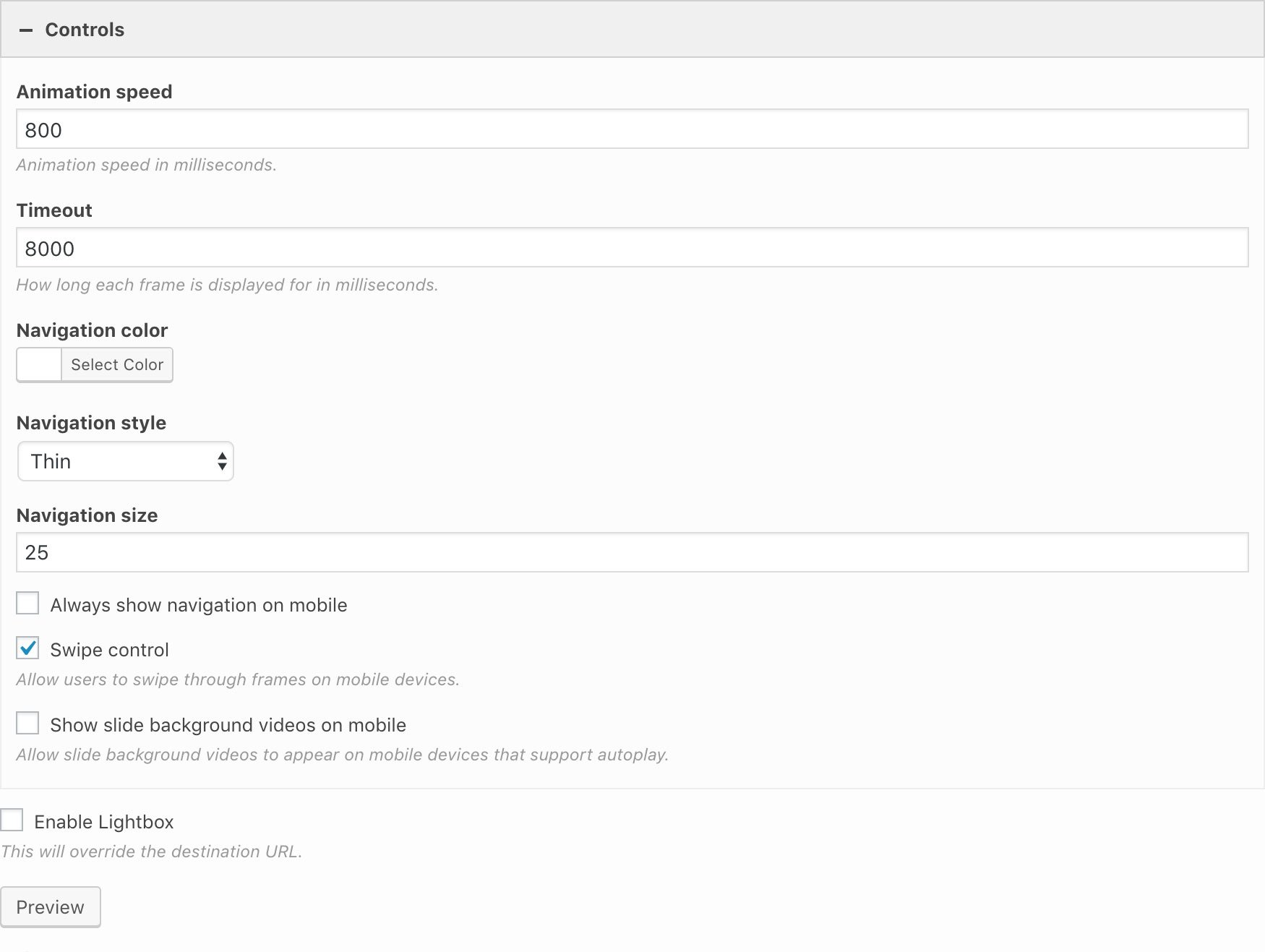Screen dimensions: 1265x952
Task: Focus the Navigation size field showing 25
Action: 632,553
